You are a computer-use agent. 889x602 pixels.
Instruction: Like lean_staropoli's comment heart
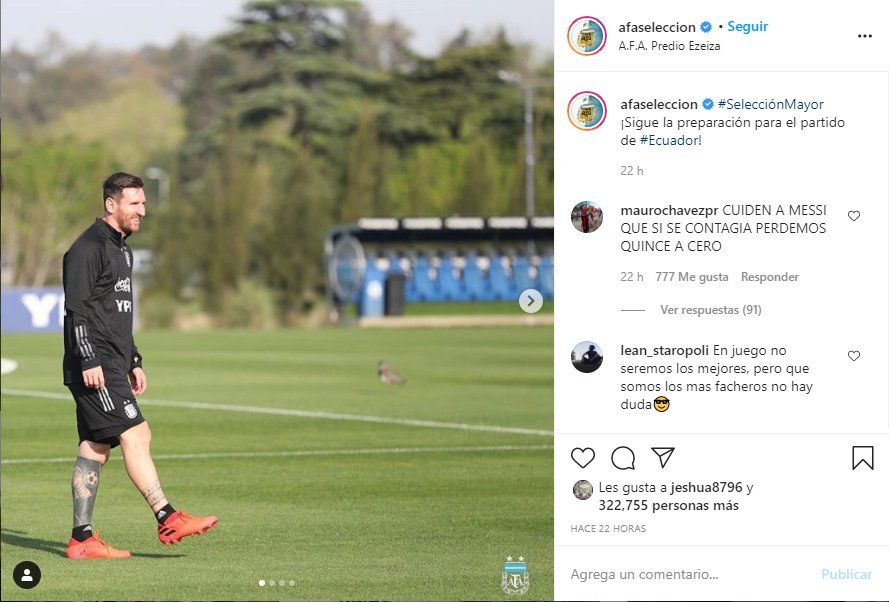854,355
